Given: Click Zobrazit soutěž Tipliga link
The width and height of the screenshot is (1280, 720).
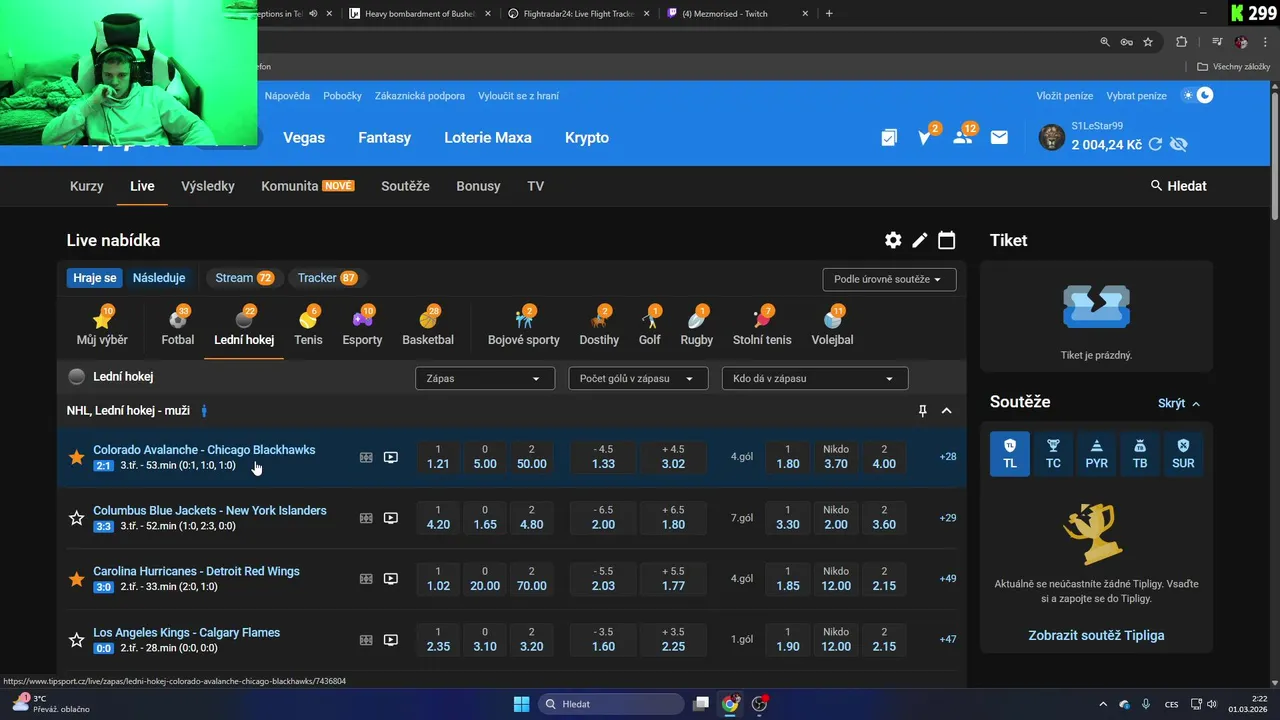Looking at the screenshot, I should click(1096, 635).
